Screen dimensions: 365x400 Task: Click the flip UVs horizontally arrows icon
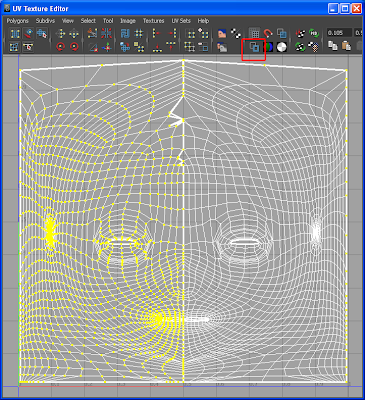point(60,34)
